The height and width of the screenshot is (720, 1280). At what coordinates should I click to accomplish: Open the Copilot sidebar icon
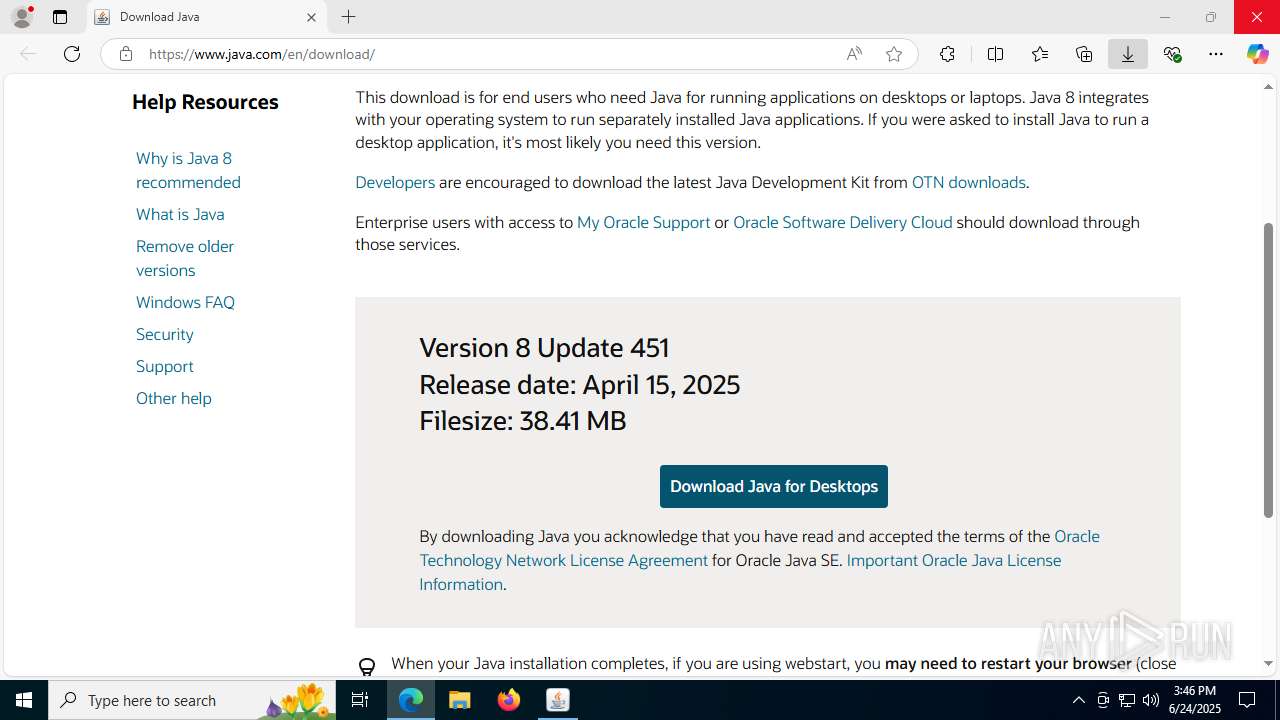click(1257, 54)
